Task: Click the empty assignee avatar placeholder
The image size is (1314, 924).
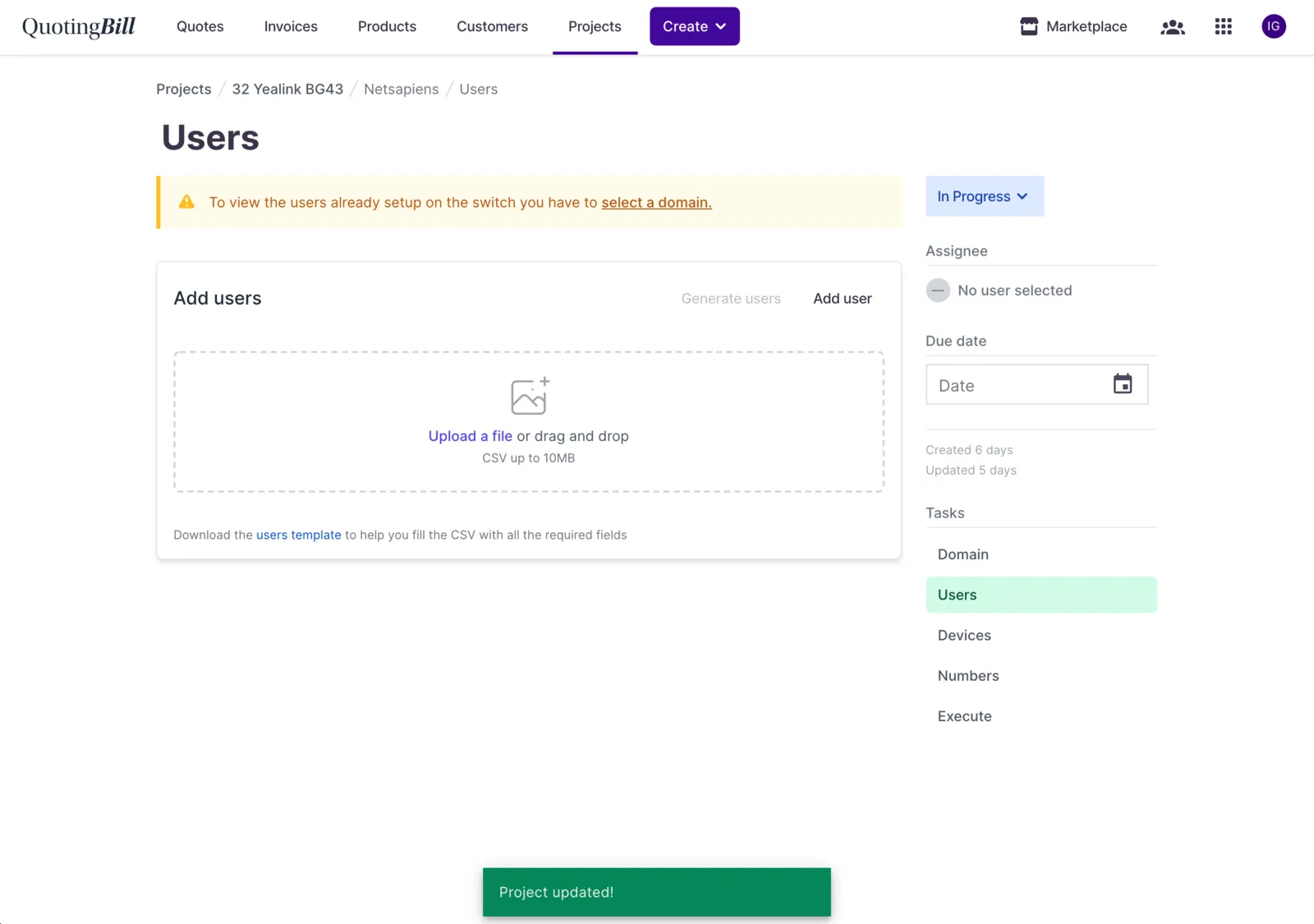Action: [x=937, y=290]
